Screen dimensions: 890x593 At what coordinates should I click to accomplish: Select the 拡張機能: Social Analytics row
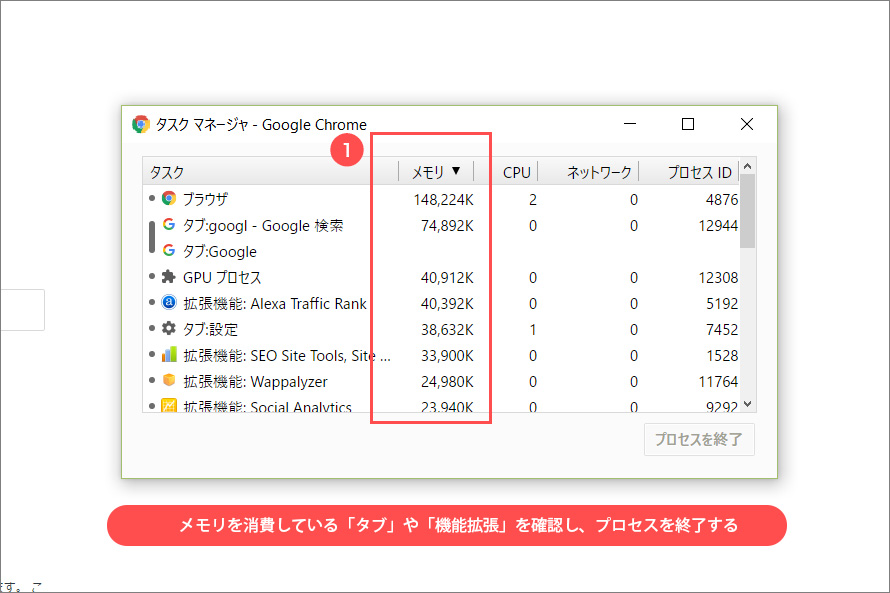(x=441, y=404)
